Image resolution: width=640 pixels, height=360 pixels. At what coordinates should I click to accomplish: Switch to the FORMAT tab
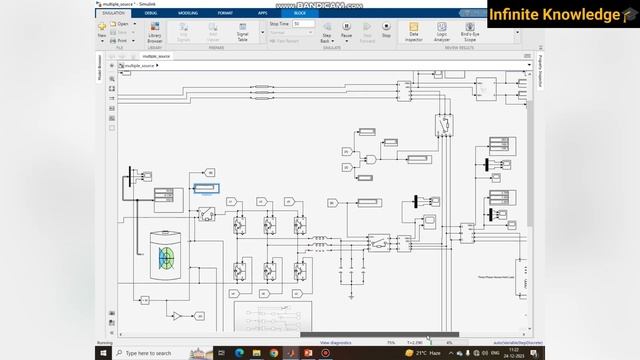pyautogui.click(x=225, y=13)
